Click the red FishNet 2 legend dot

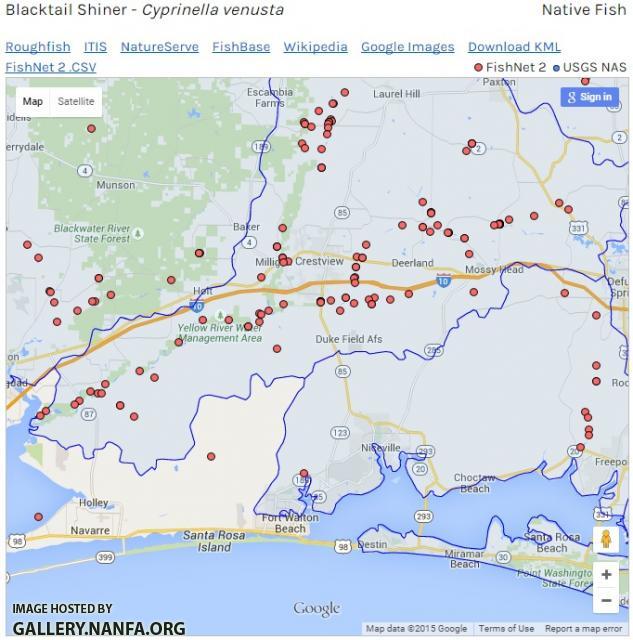click(478, 68)
